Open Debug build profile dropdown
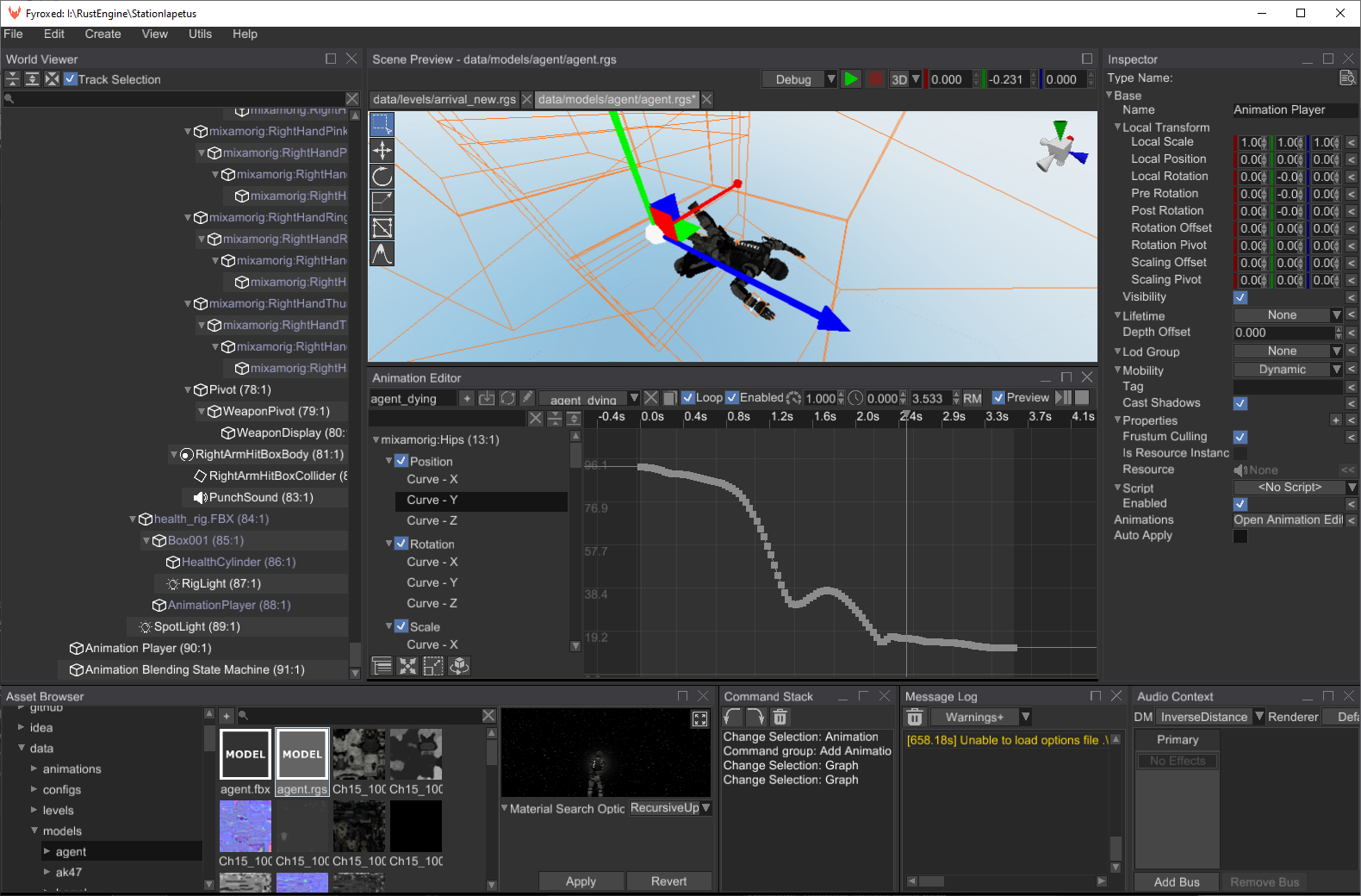 click(800, 79)
